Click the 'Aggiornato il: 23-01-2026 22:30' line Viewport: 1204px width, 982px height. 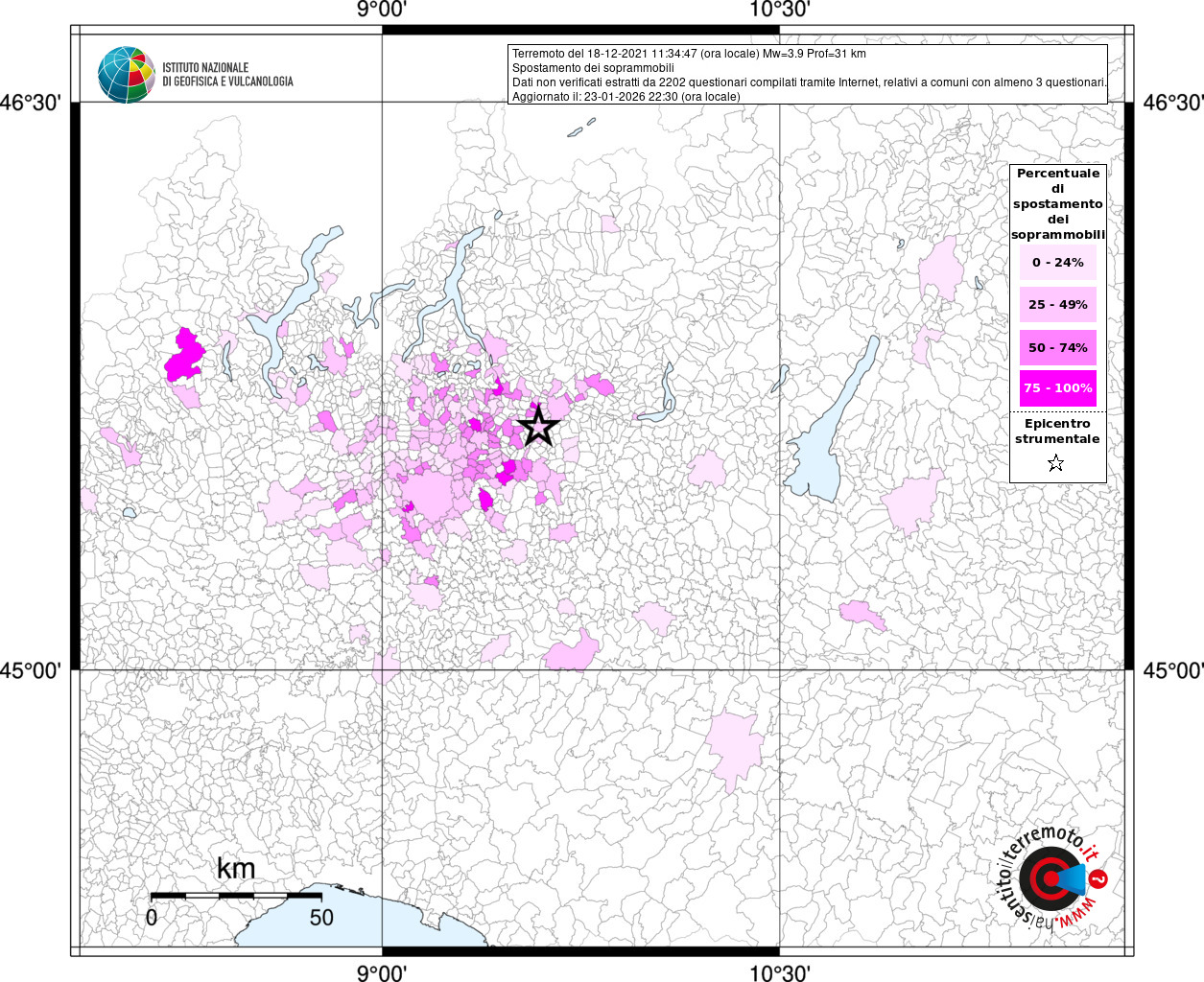(x=626, y=97)
